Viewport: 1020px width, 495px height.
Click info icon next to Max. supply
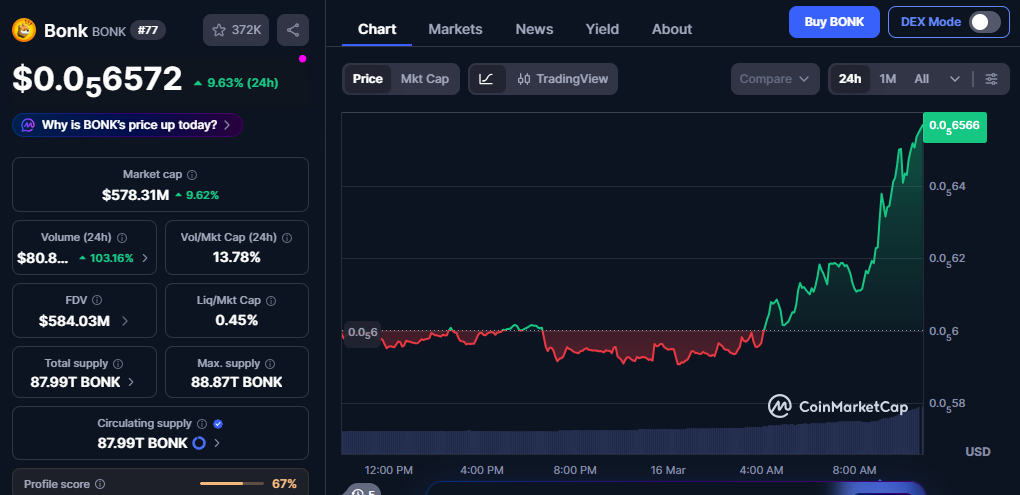(x=271, y=364)
